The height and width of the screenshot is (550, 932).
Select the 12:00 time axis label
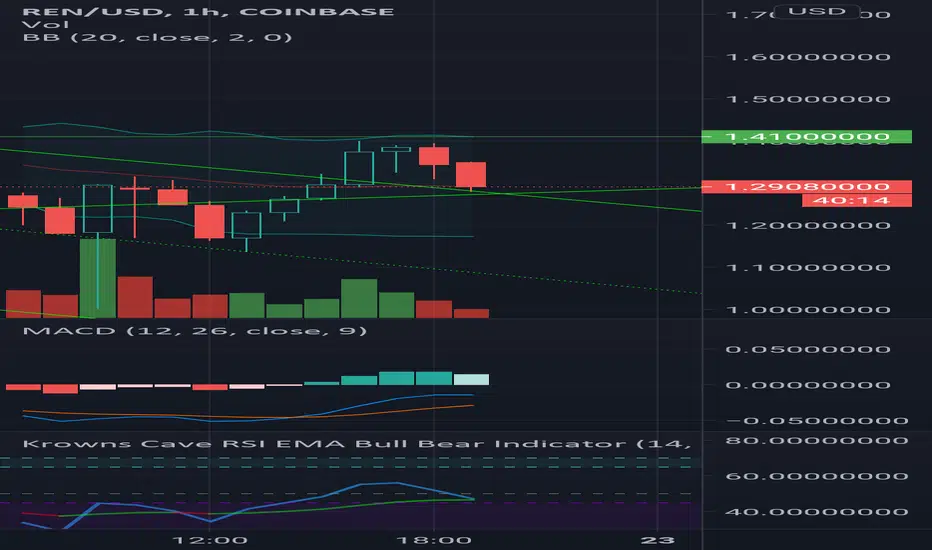click(x=210, y=540)
